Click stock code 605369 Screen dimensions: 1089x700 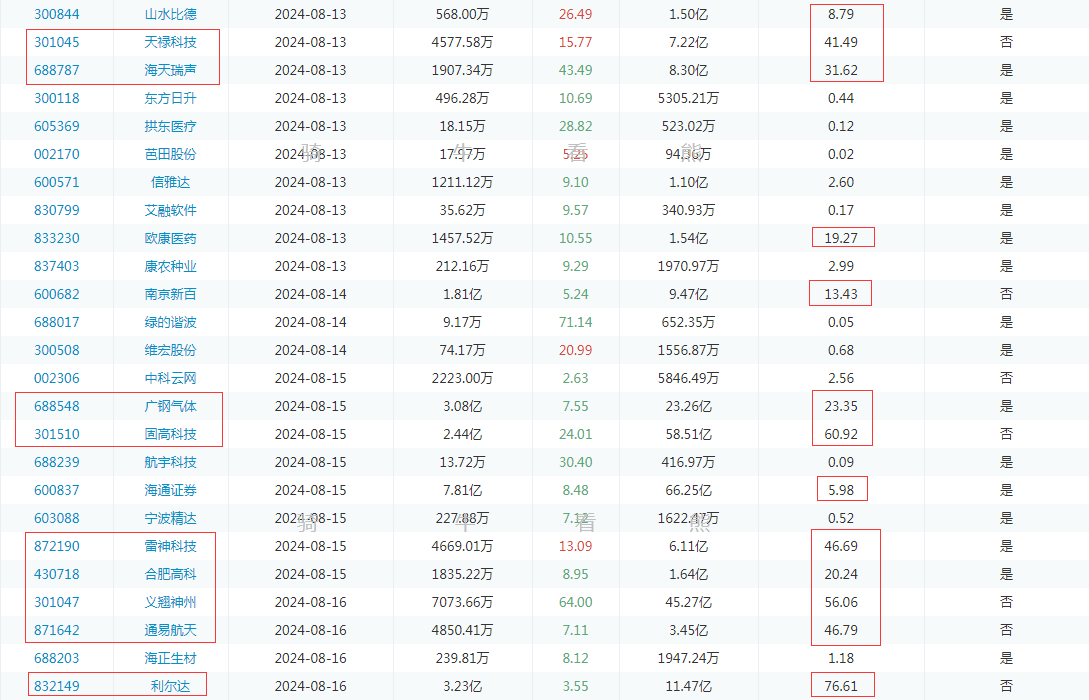[x=57, y=126]
